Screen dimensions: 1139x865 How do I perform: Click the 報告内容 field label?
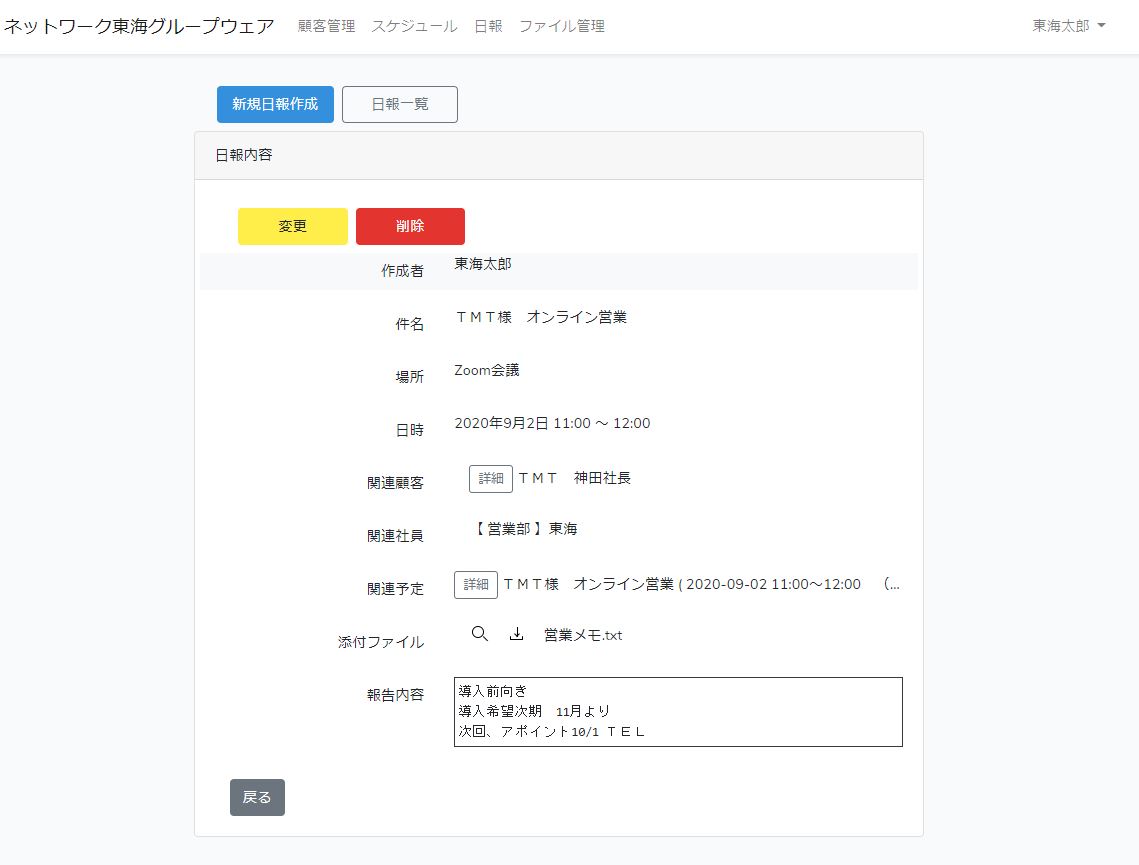point(395,695)
